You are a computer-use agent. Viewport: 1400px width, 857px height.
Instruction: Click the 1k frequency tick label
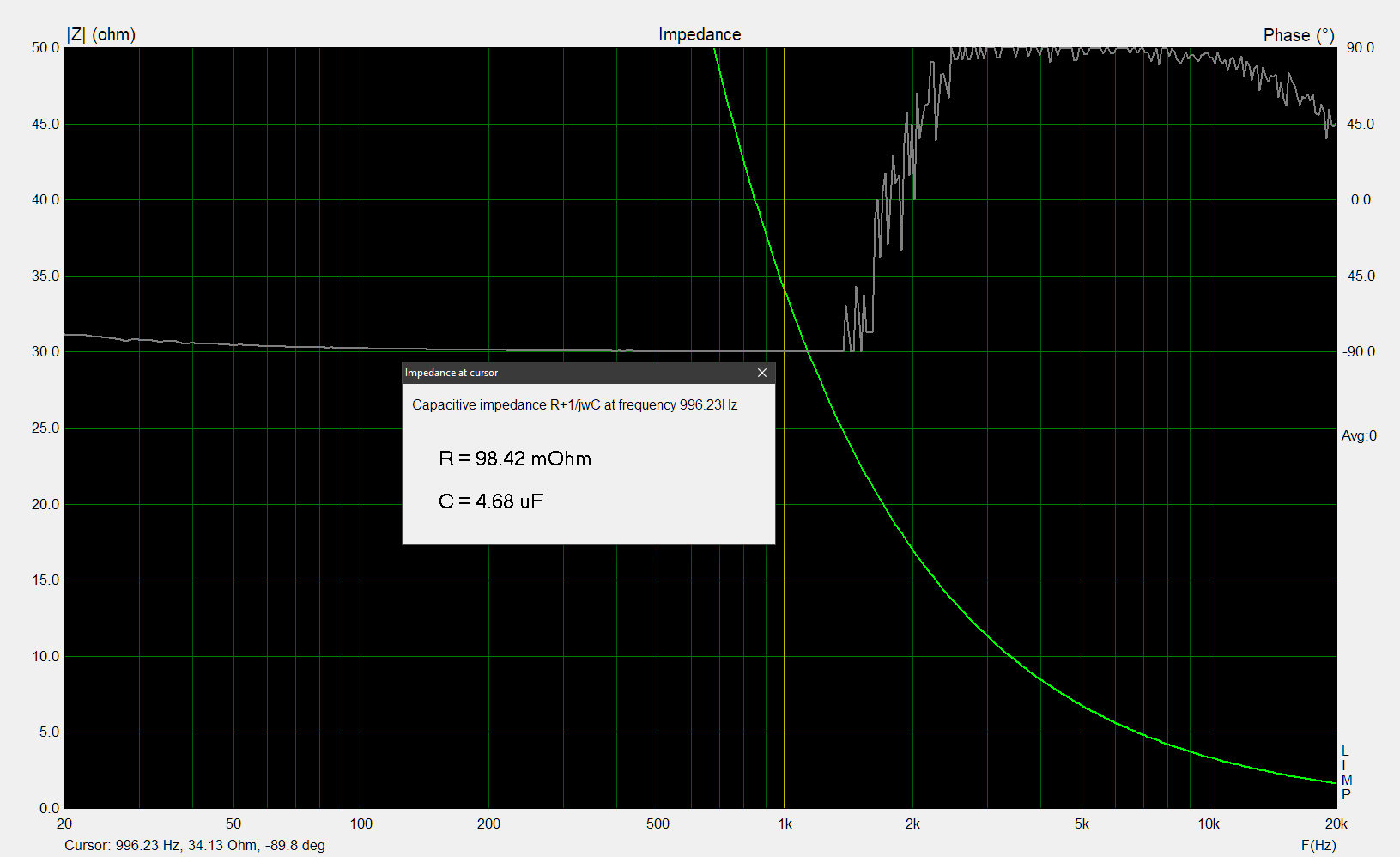785,824
